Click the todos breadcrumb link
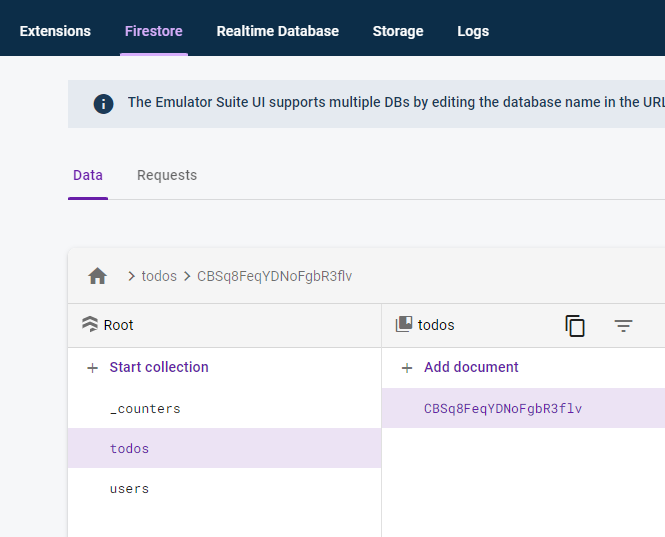The height and width of the screenshot is (537, 665). (159, 276)
